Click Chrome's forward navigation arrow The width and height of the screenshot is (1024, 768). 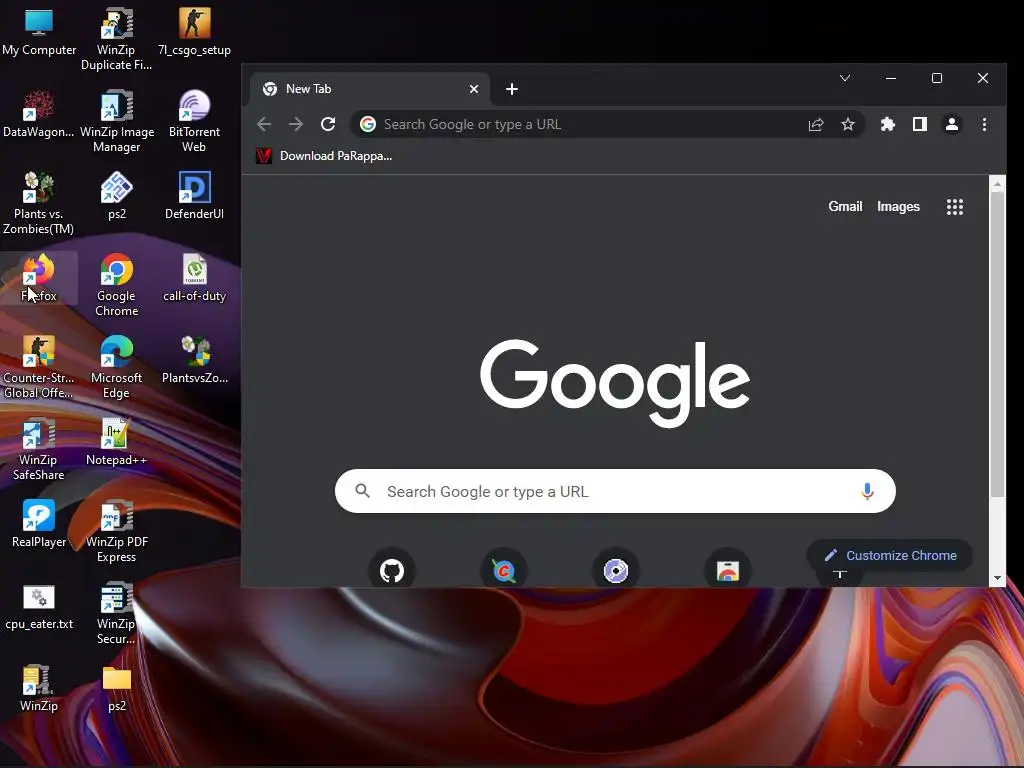click(x=296, y=124)
